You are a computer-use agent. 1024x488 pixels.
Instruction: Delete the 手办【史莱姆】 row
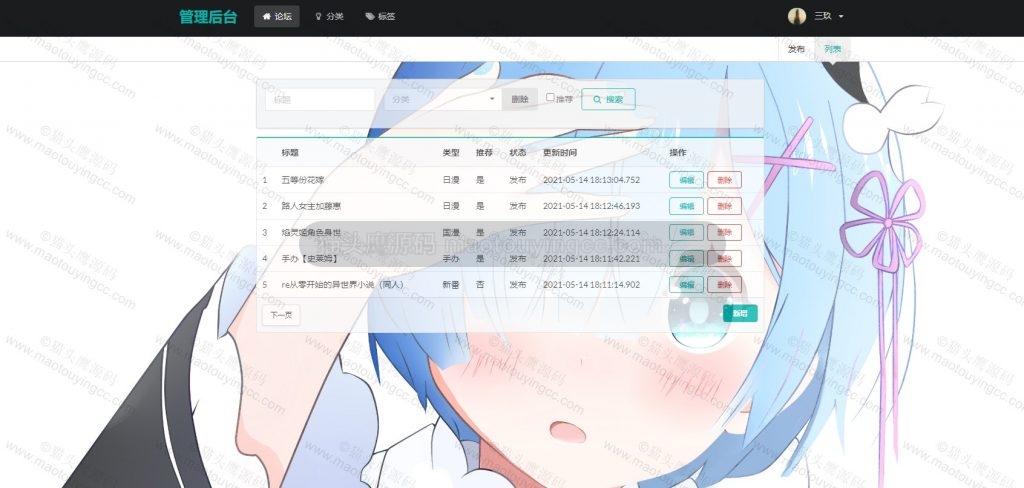724,259
